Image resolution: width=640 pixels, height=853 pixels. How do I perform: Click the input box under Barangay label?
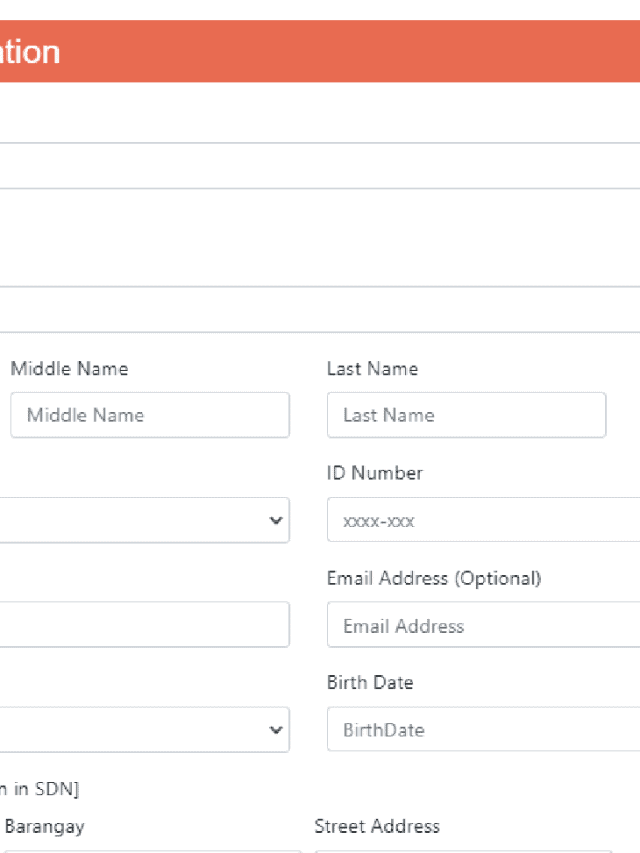click(150, 850)
